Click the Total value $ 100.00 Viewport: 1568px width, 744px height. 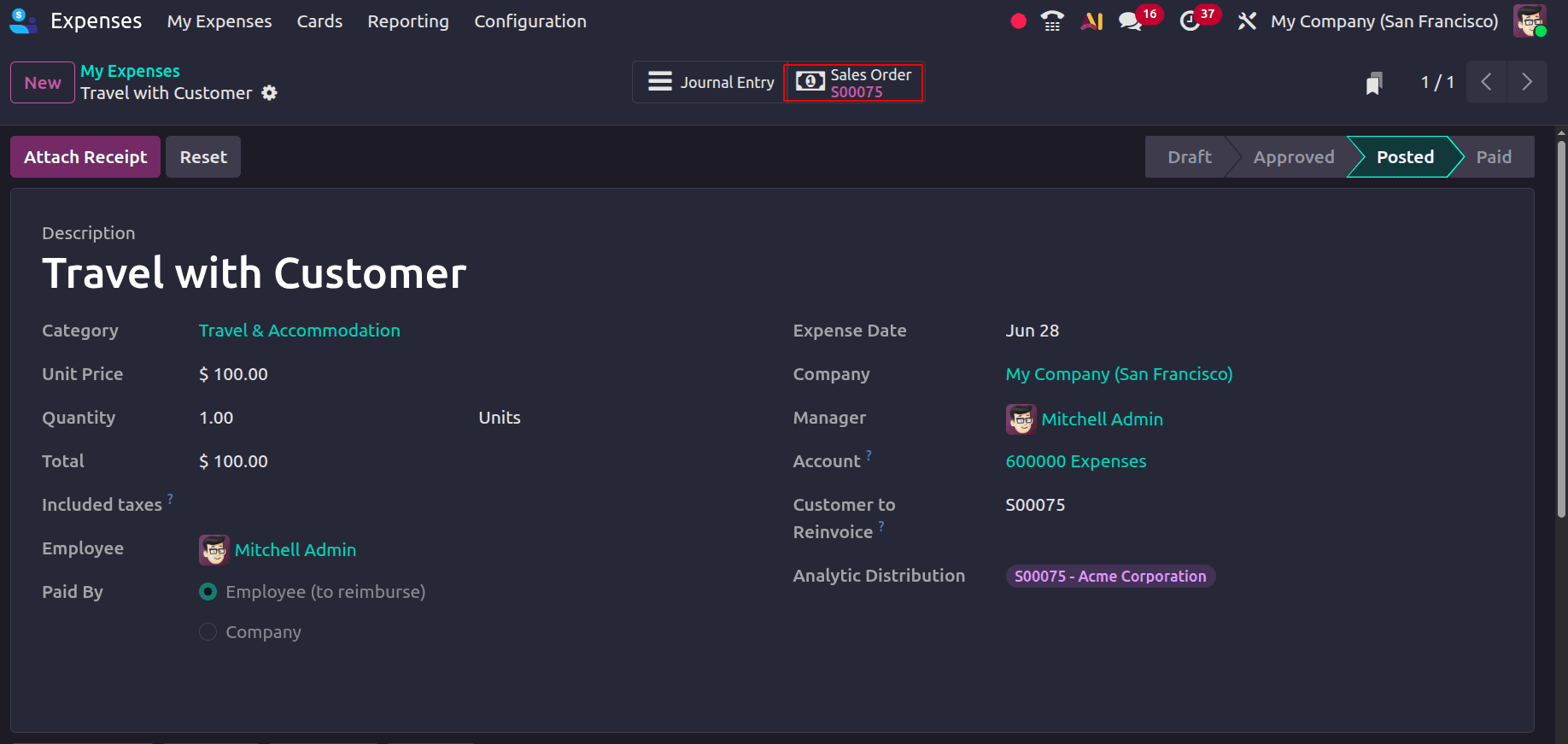(x=233, y=461)
